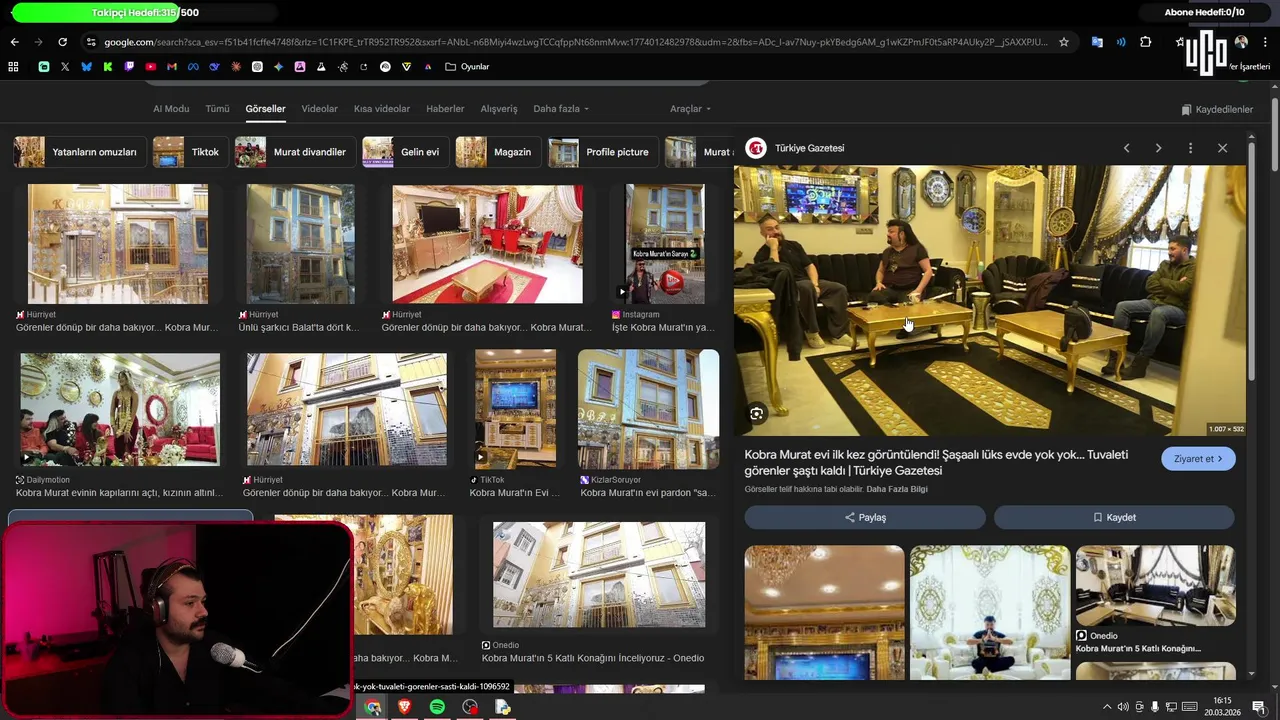Screen dimensions: 1280x720
Task: Click the large preview living room image
Action: click(990, 300)
